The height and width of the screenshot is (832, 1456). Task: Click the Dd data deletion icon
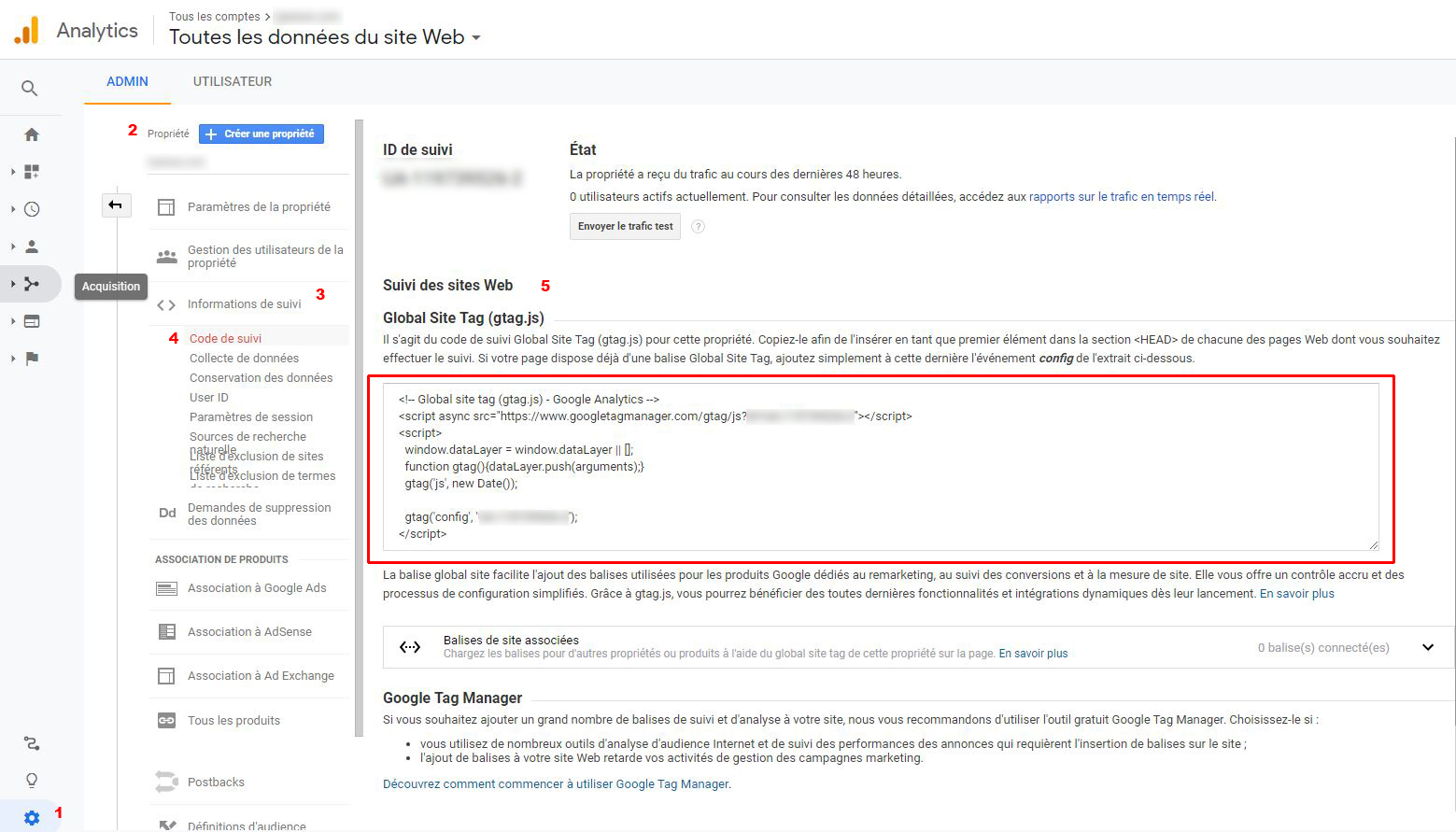coord(167,513)
